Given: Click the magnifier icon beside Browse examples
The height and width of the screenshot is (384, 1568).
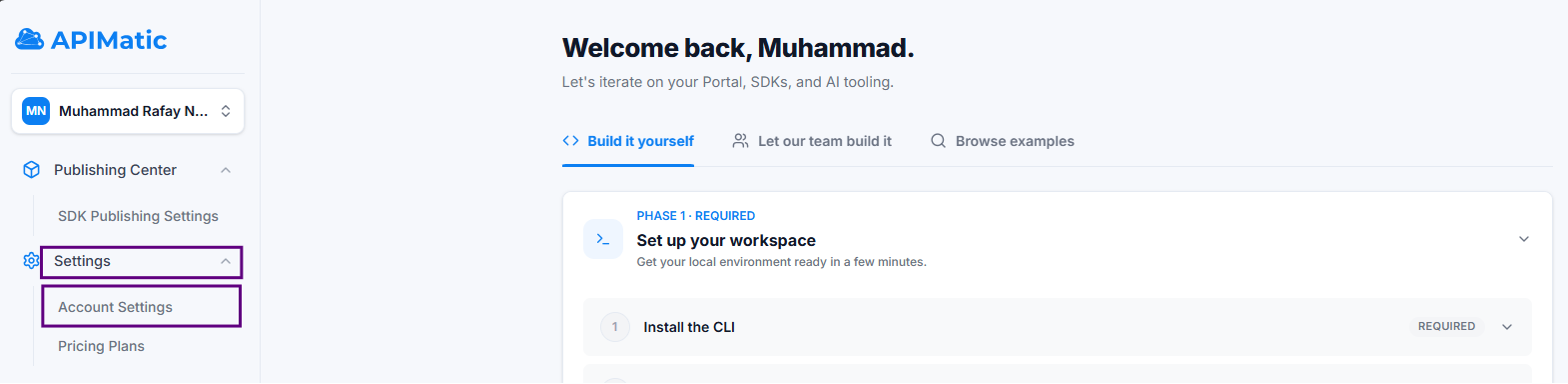Looking at the screenshot, I should click(938, 141).
